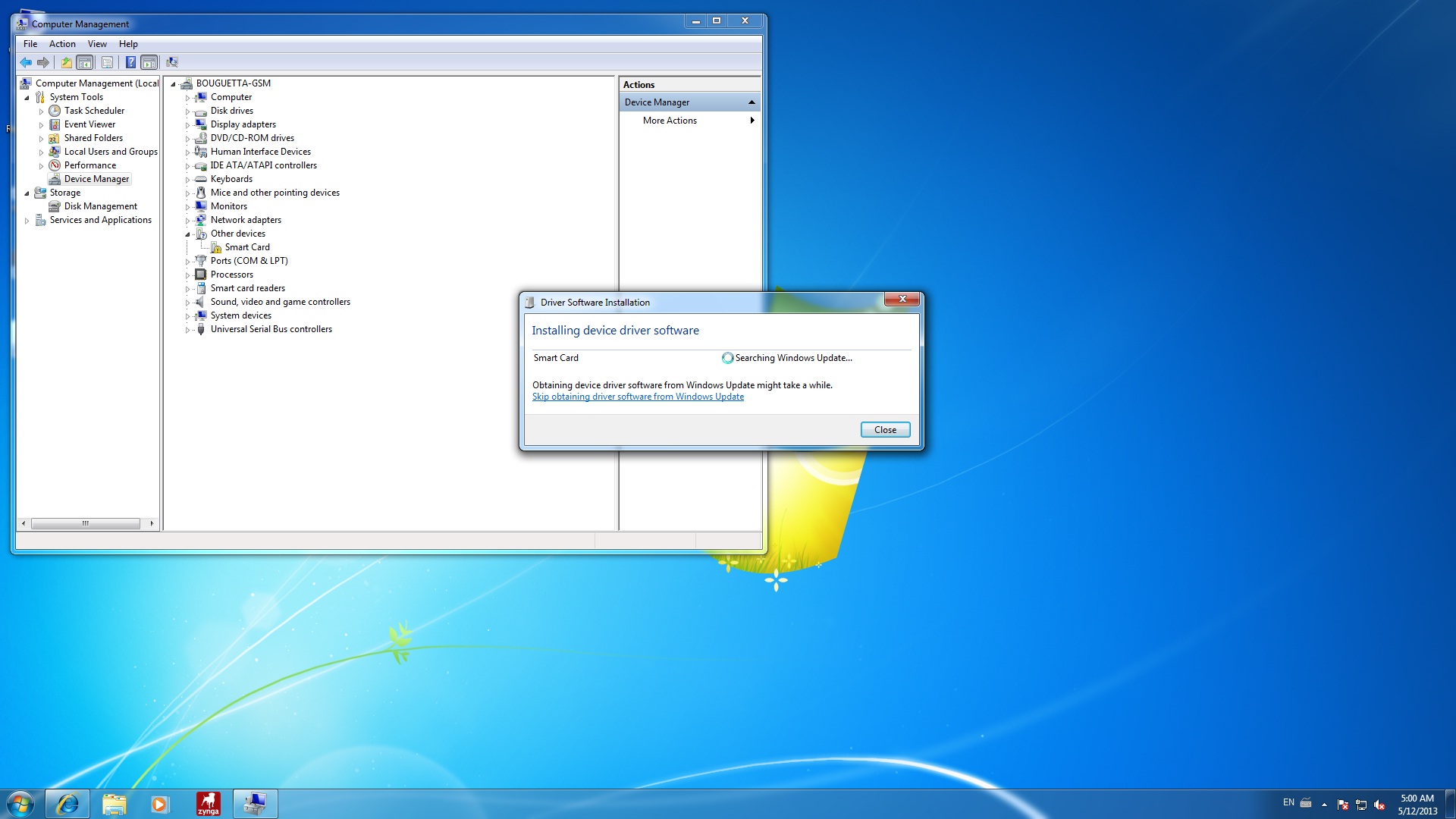Open the Help menu
1456x819 pixels.
pyautogui.click(x=128, y=44)
